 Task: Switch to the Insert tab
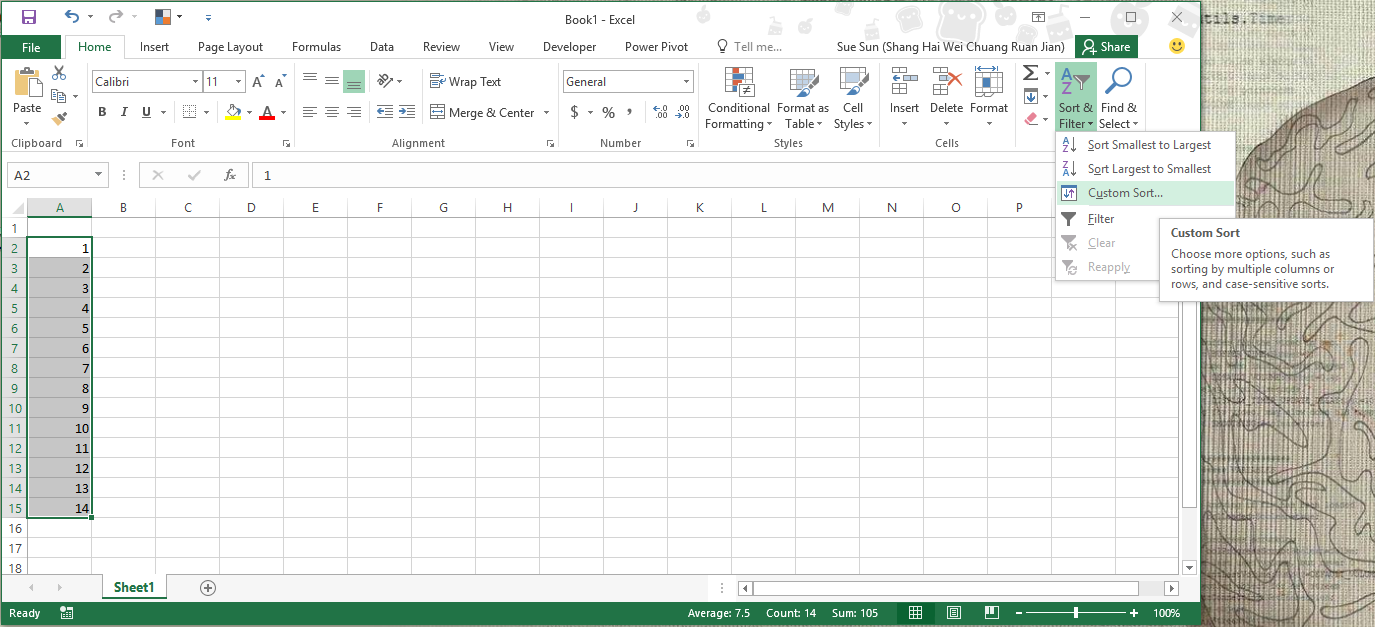154,47
